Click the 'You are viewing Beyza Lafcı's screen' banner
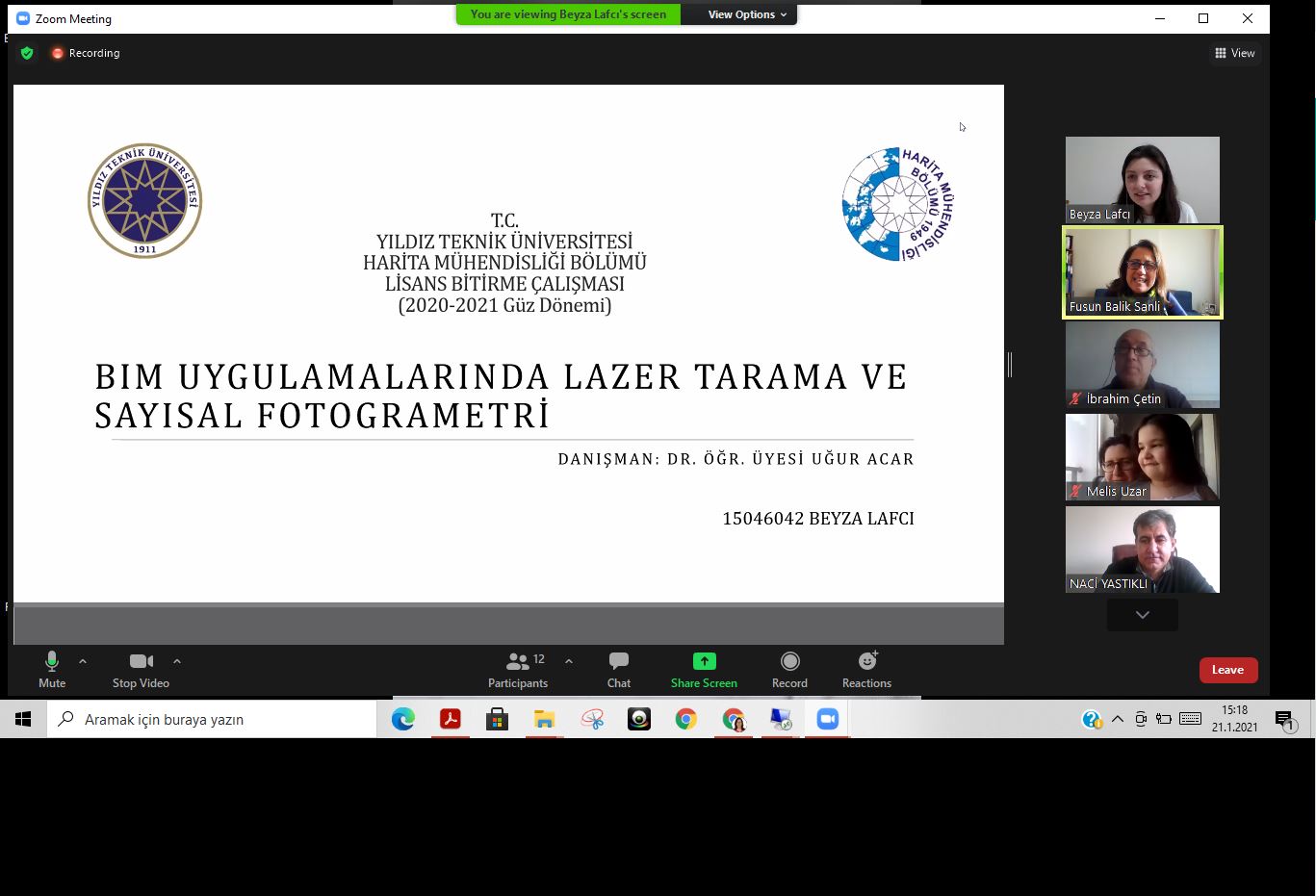The image size is (1316, 896). (x=568, y=14)
